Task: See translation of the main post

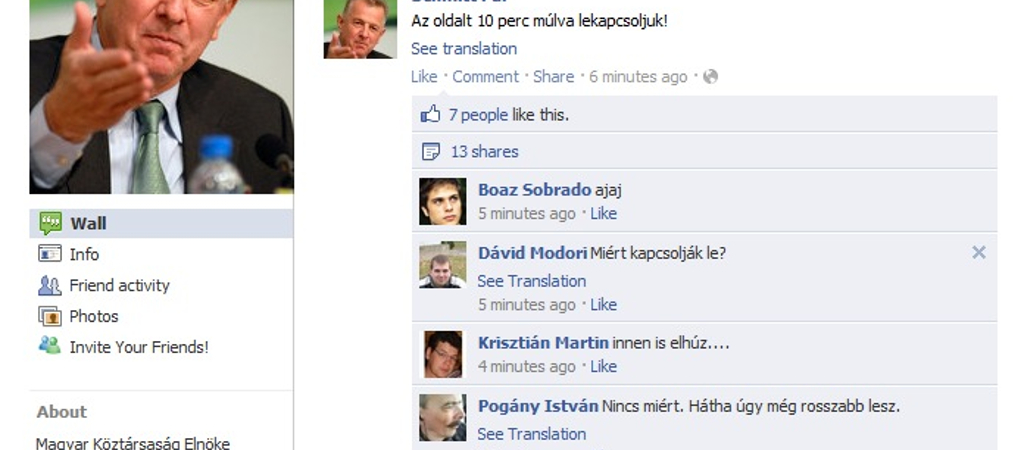Action: pyautogui.click(x=464, y=49)
